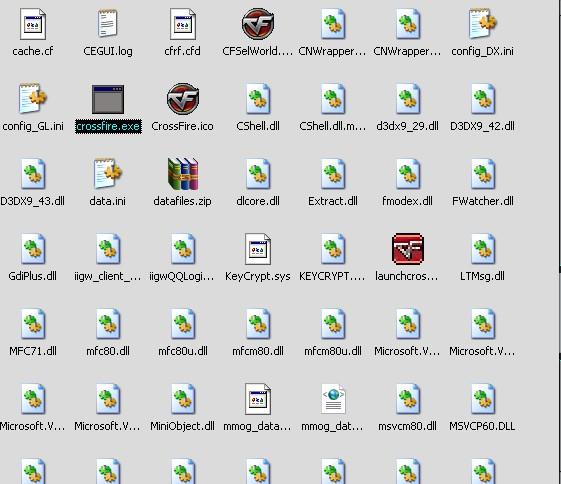Viewport: 561px width, 484px height.
Task: Select the FWatcher.dll file icon
Action: click(x=483, y=174)
